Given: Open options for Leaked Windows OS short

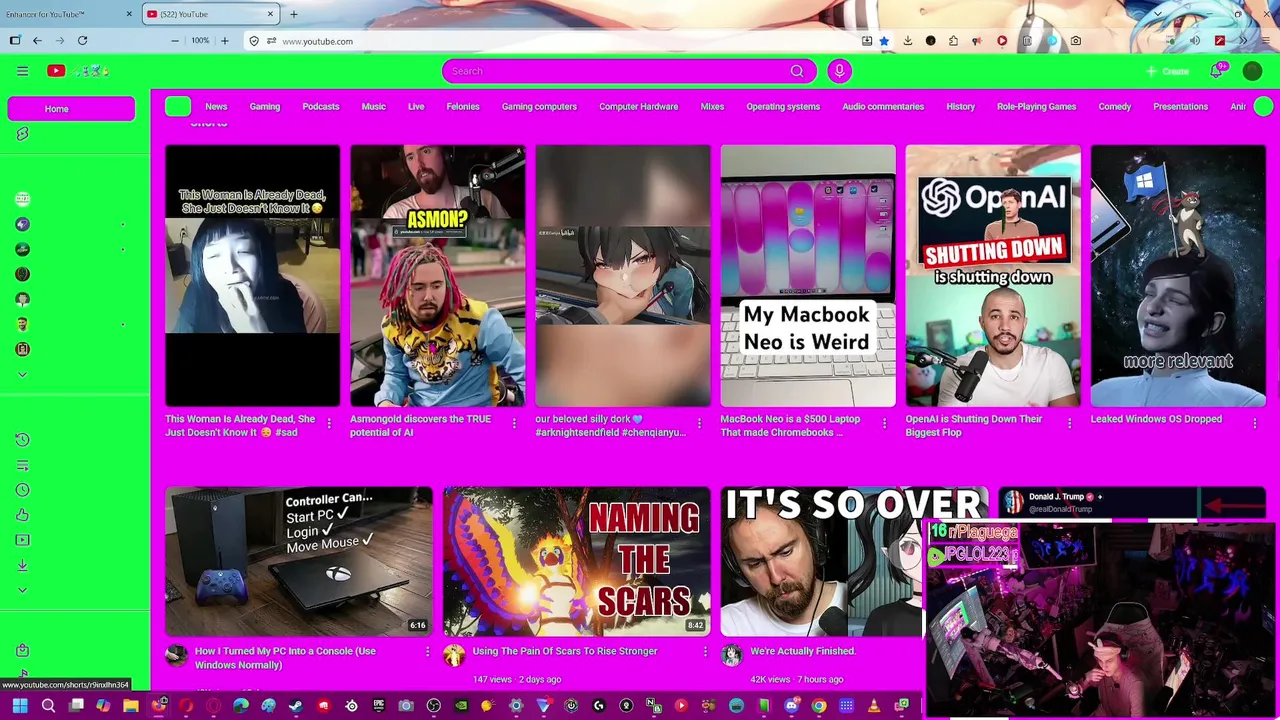Looking at the screenshot, I should point(1254,424).
